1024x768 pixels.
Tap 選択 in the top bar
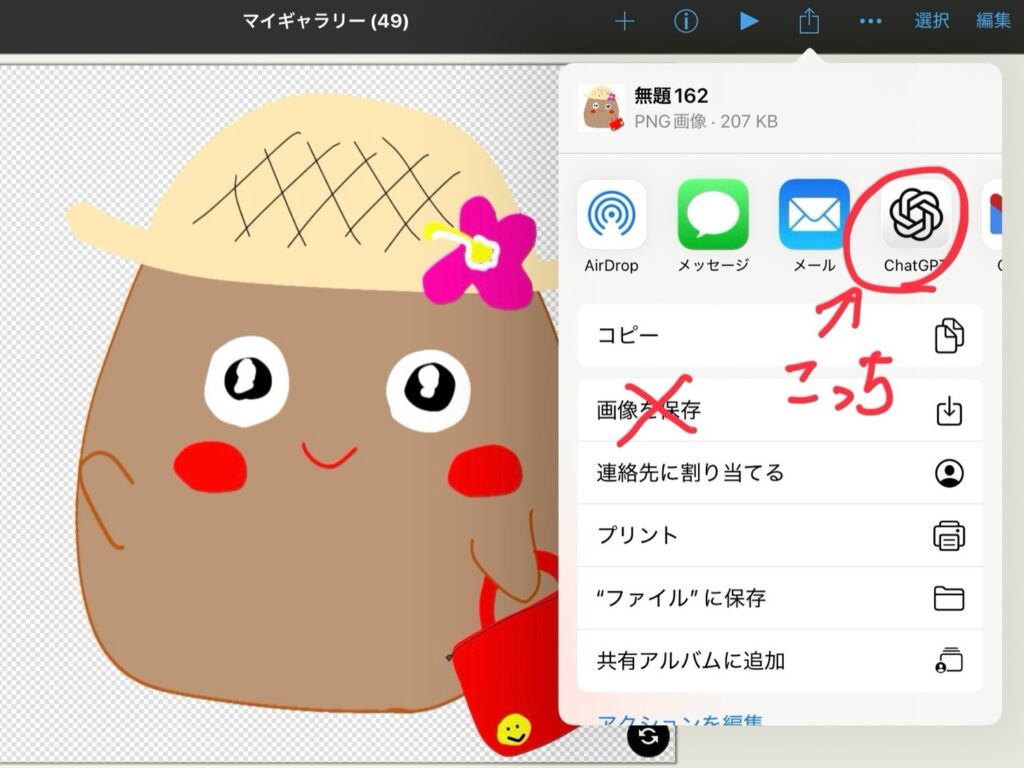pos(932,21)
